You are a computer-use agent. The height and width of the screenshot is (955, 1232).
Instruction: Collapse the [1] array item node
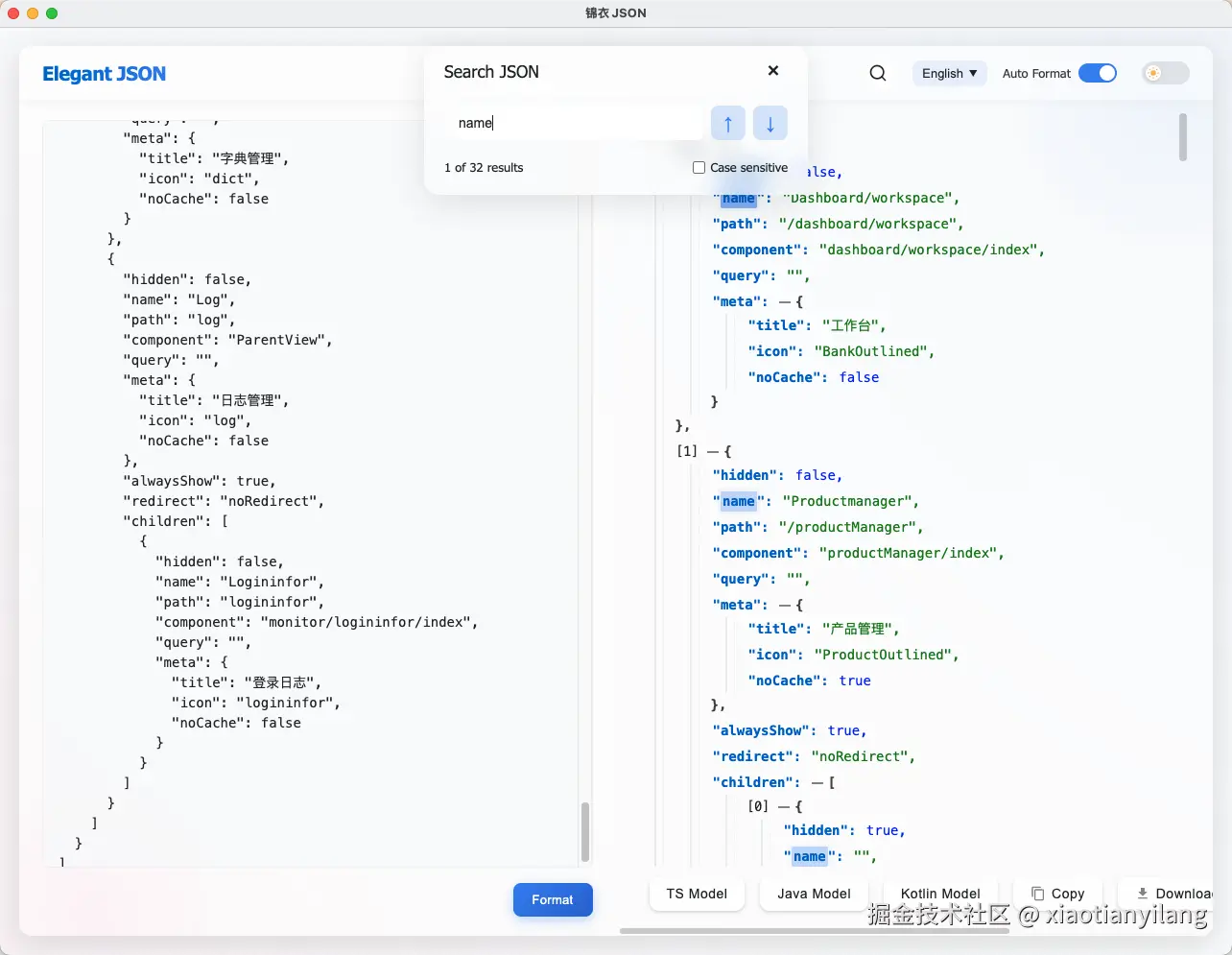(713, 451)
